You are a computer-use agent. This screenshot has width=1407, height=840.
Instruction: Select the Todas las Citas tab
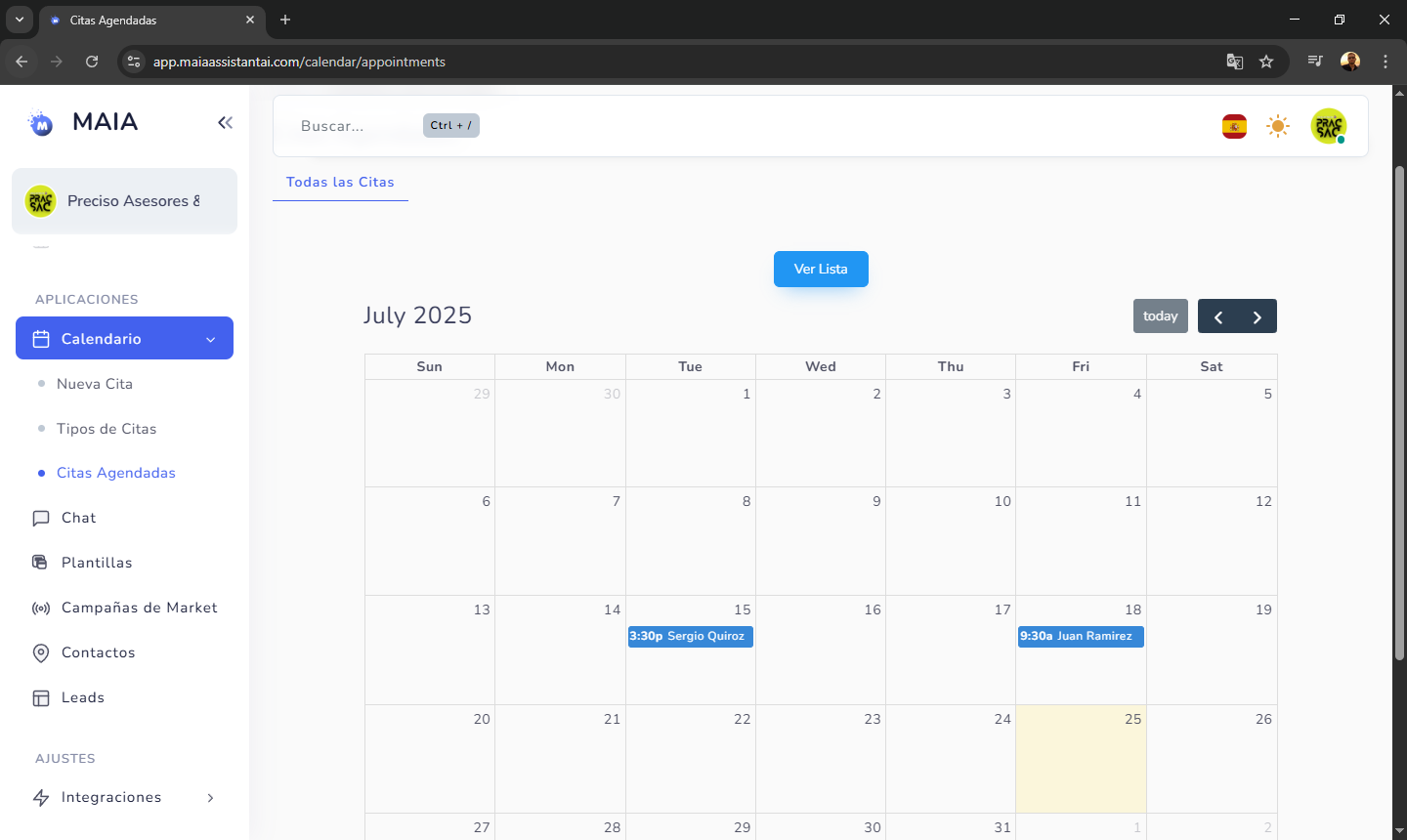point(340,183)
